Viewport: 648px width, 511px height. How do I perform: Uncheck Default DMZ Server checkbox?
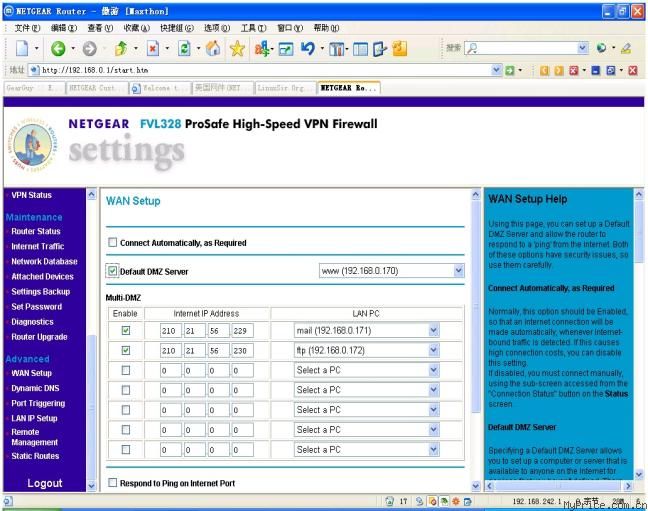[112, 271]
